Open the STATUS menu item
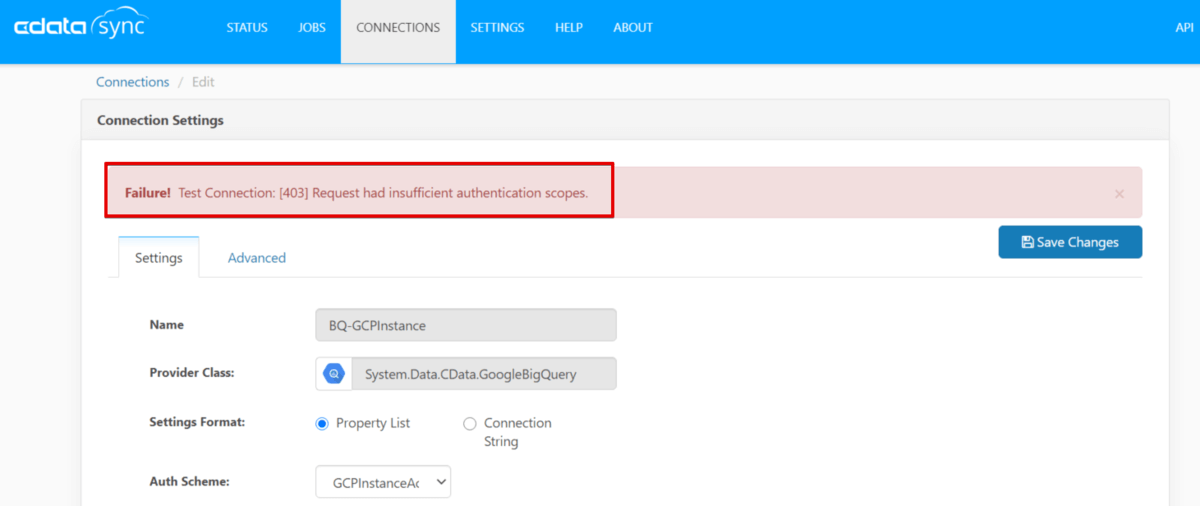The image size is (1200, 506). 247,28
